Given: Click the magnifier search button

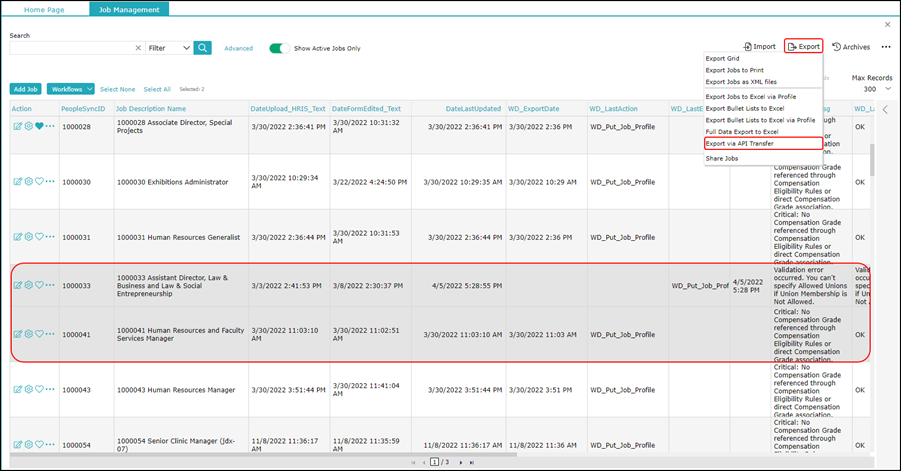Looking at the screenshot, I should (x=202, y=48).
